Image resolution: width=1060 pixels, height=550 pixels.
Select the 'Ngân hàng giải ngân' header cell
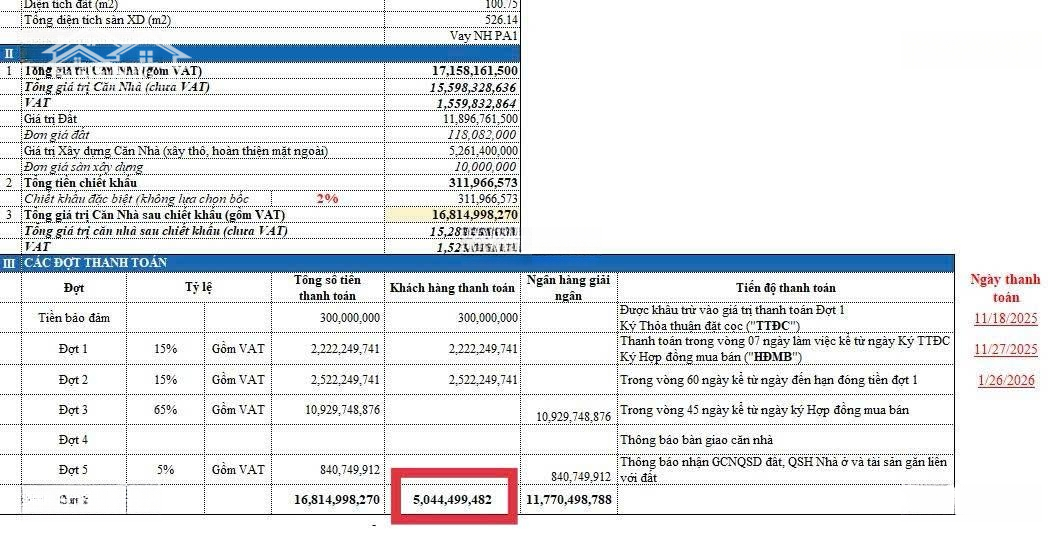(x=568, y=288)
